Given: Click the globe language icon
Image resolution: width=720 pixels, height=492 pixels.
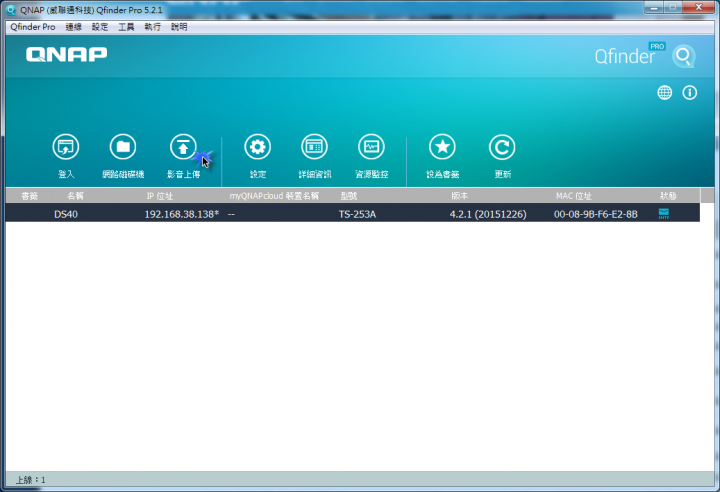Looking at the screenshot, I should pos(664,93).
